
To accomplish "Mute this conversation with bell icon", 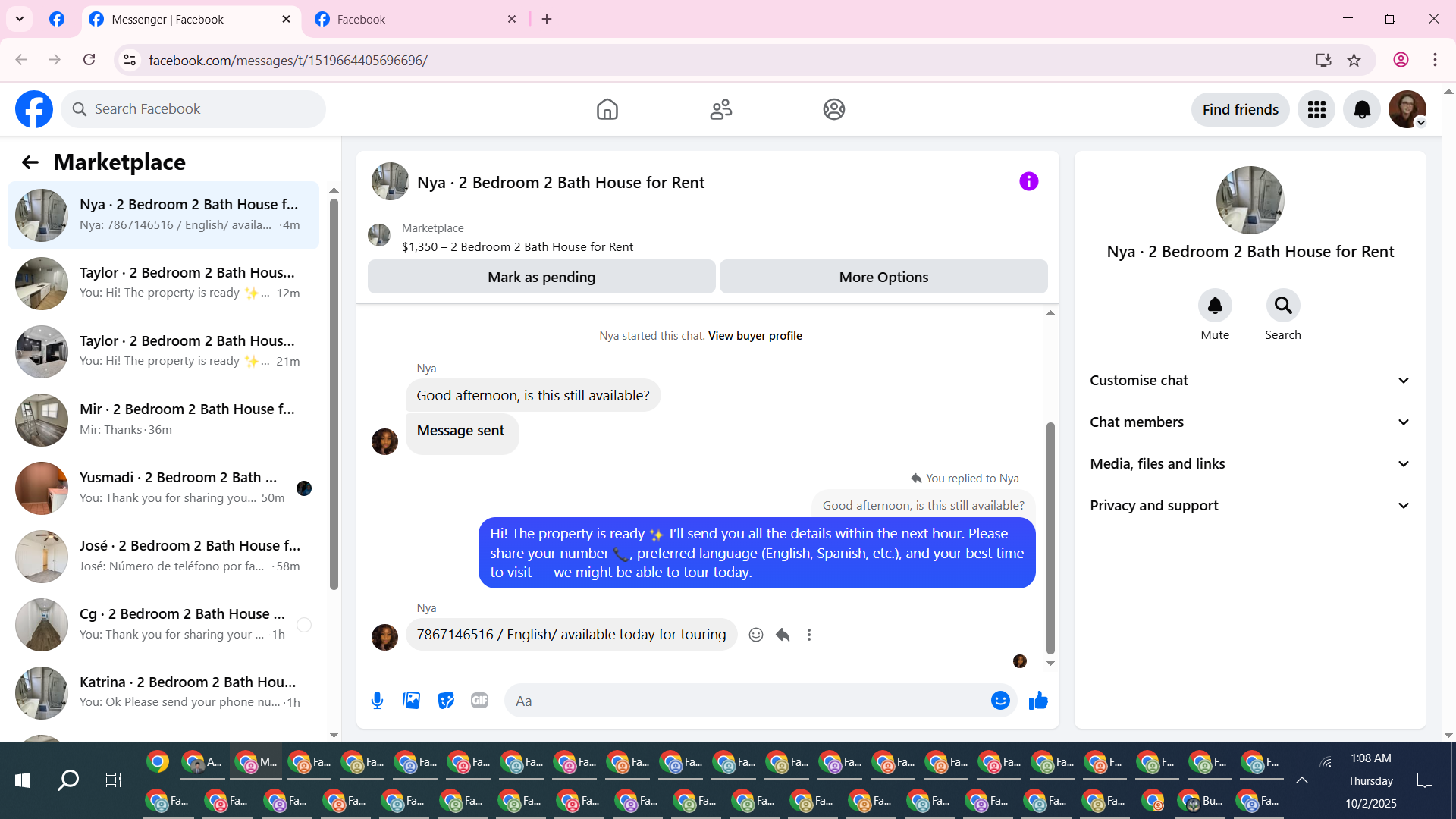I will coord(1214,306).
